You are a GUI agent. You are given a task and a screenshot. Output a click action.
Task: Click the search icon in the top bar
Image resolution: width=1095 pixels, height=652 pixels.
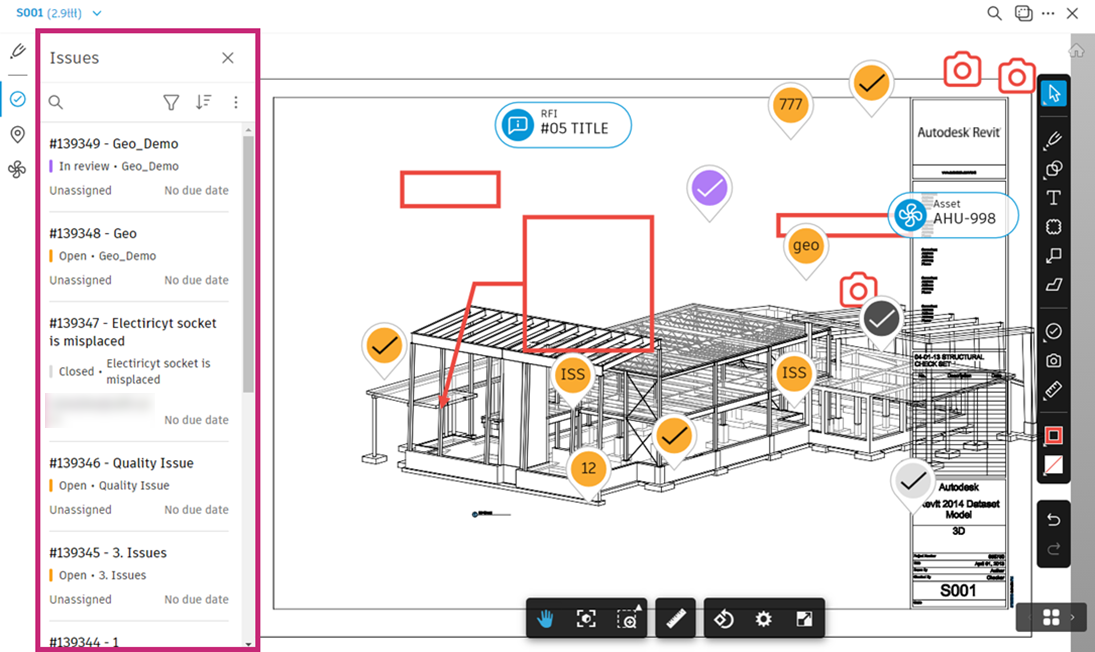pyautogui.click(x=994, y=13)
